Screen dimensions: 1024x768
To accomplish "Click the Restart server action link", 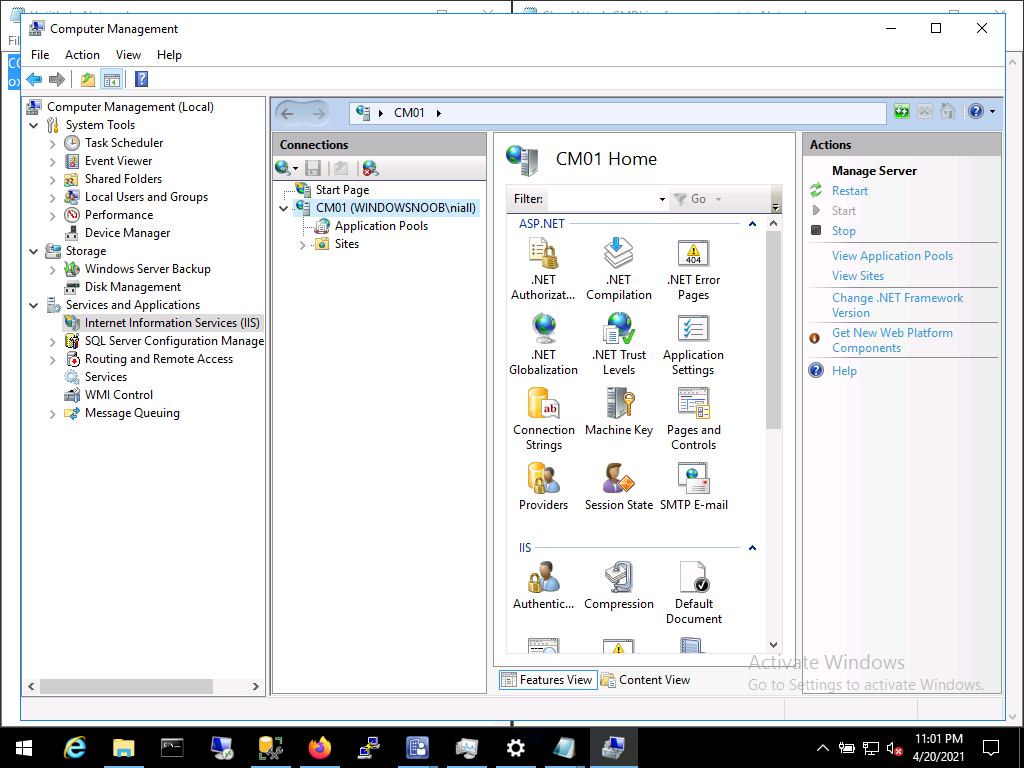I will pos(850,191).
